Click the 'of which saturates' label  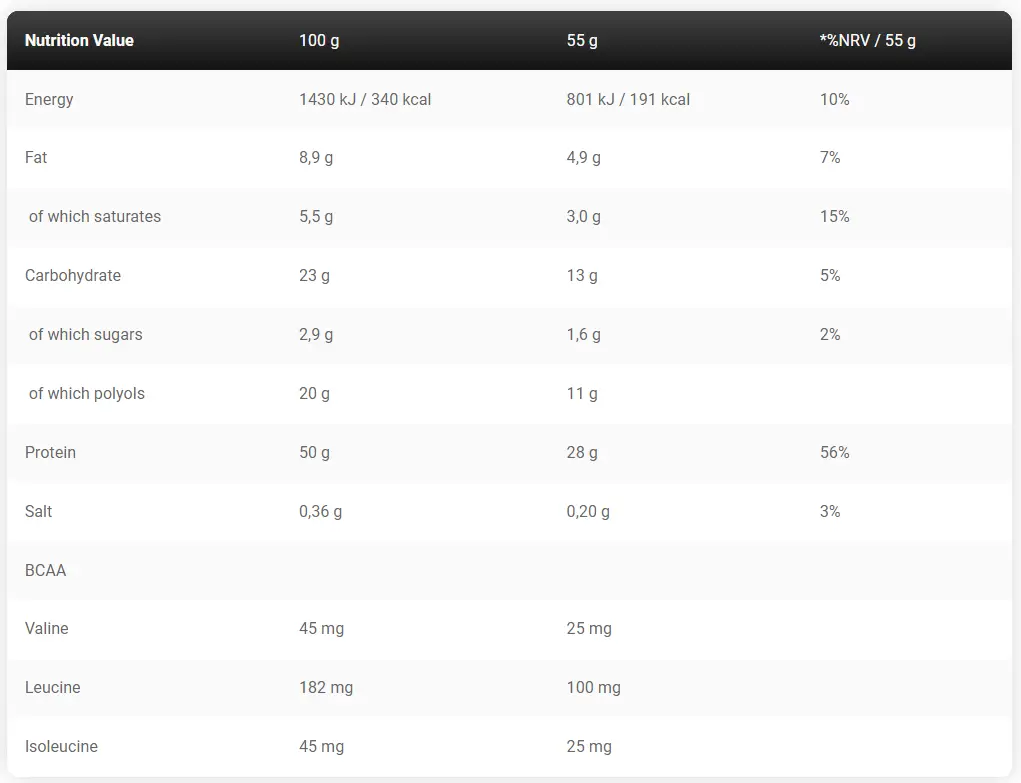point(95,216)
